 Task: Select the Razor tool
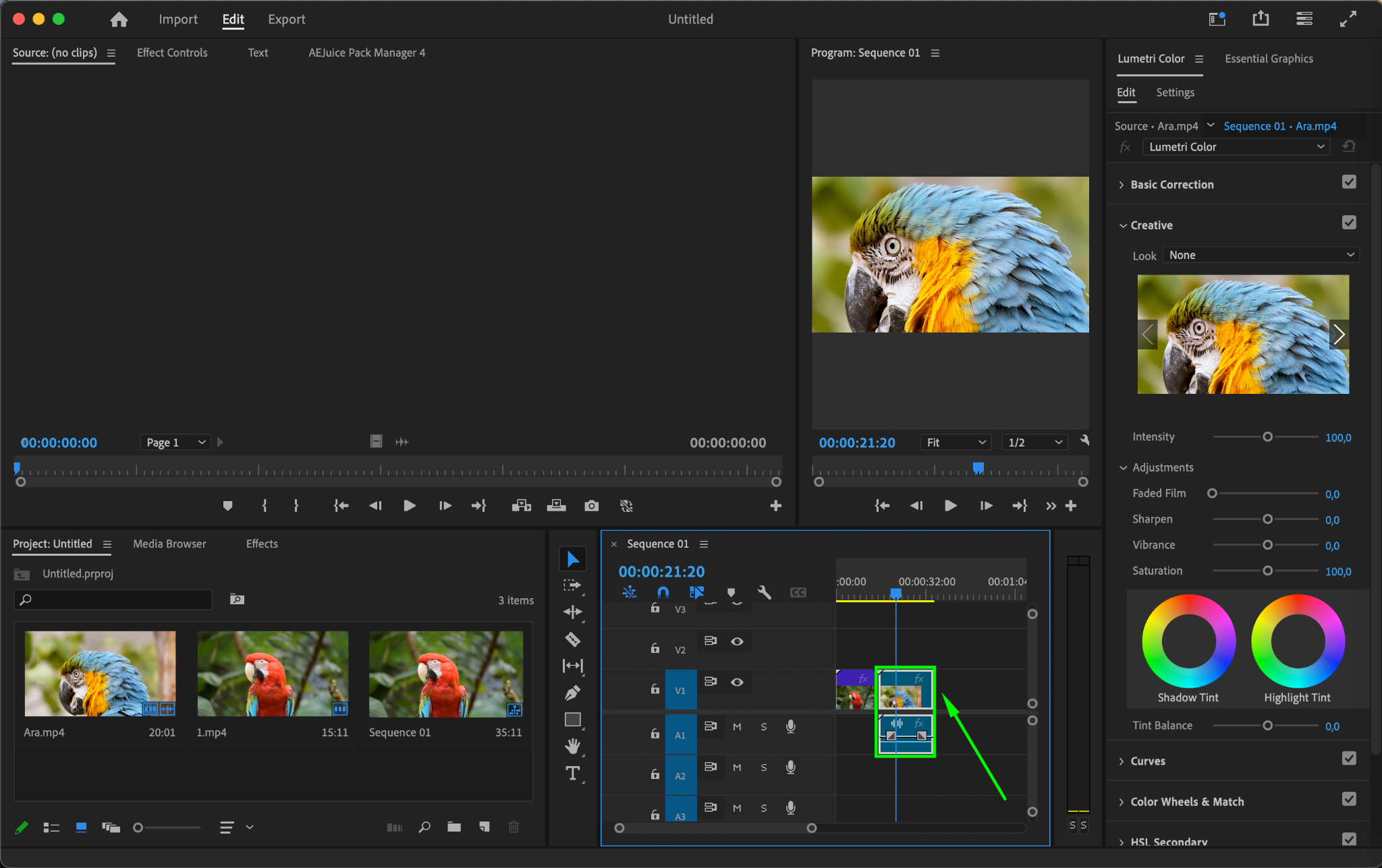point(572,639)
